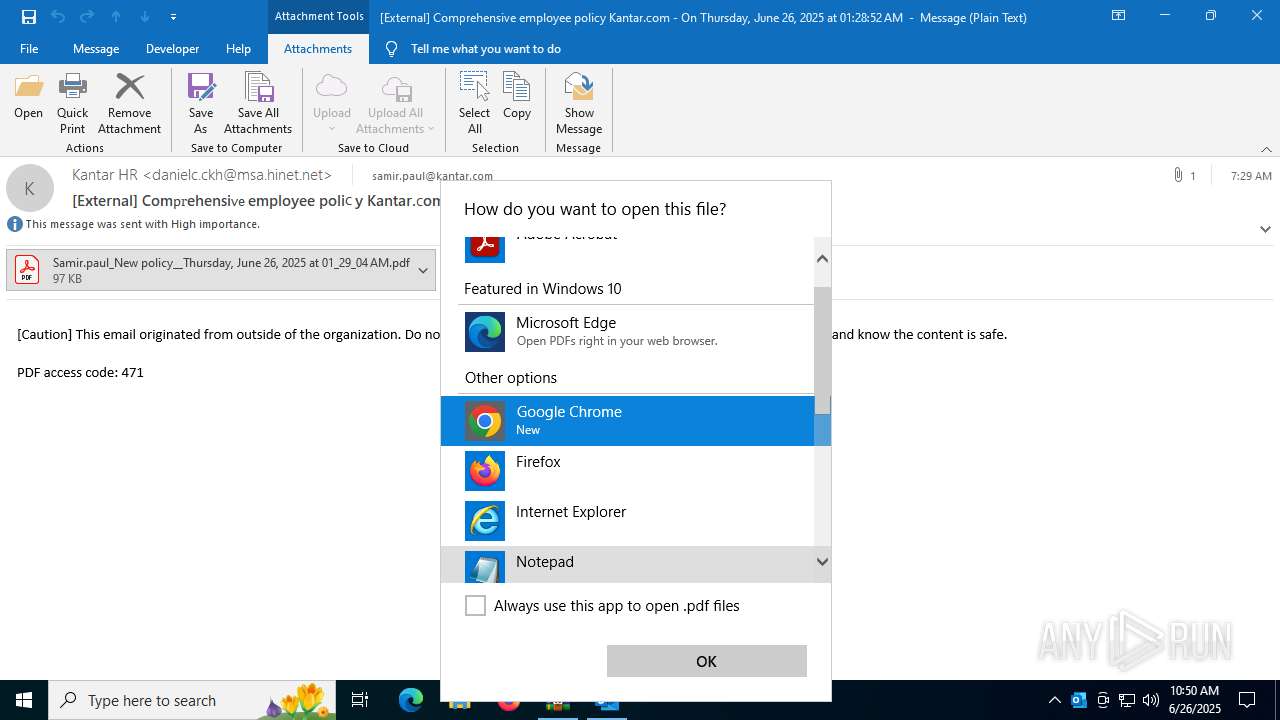Switch to the Message ribbon tab
Image resolution: width=1280 pixels, height=720 pixels.
coord(96,48)
